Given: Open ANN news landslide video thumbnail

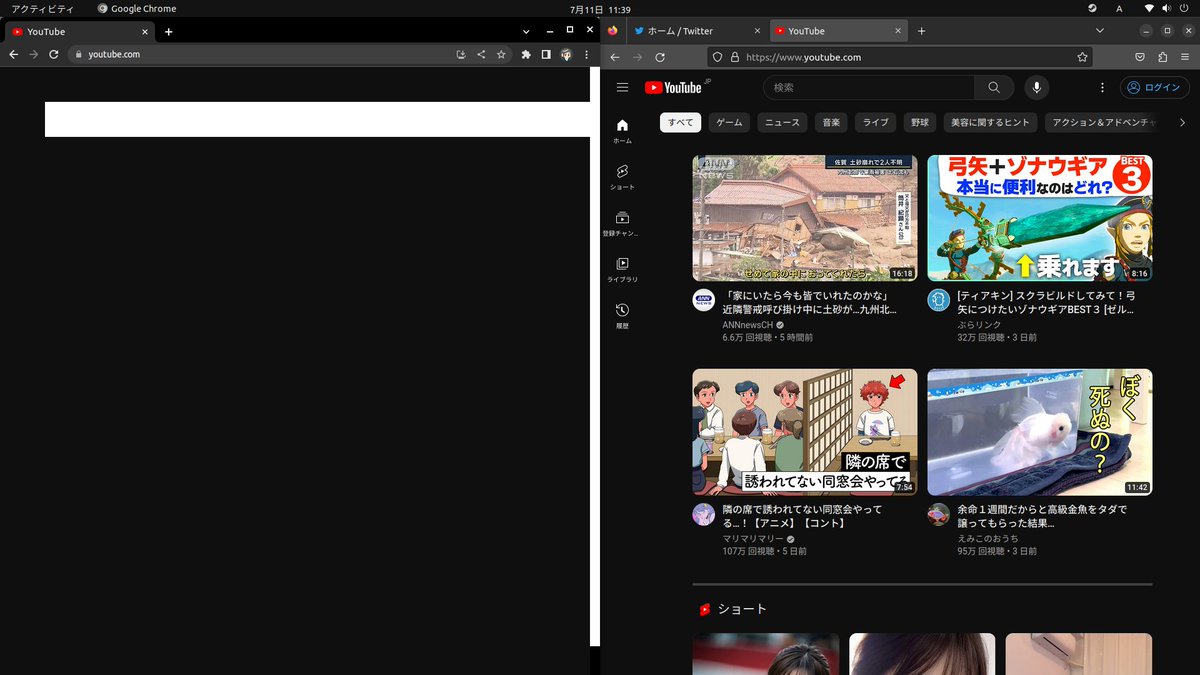Looking at the screenshot, I should pos(805,218).
